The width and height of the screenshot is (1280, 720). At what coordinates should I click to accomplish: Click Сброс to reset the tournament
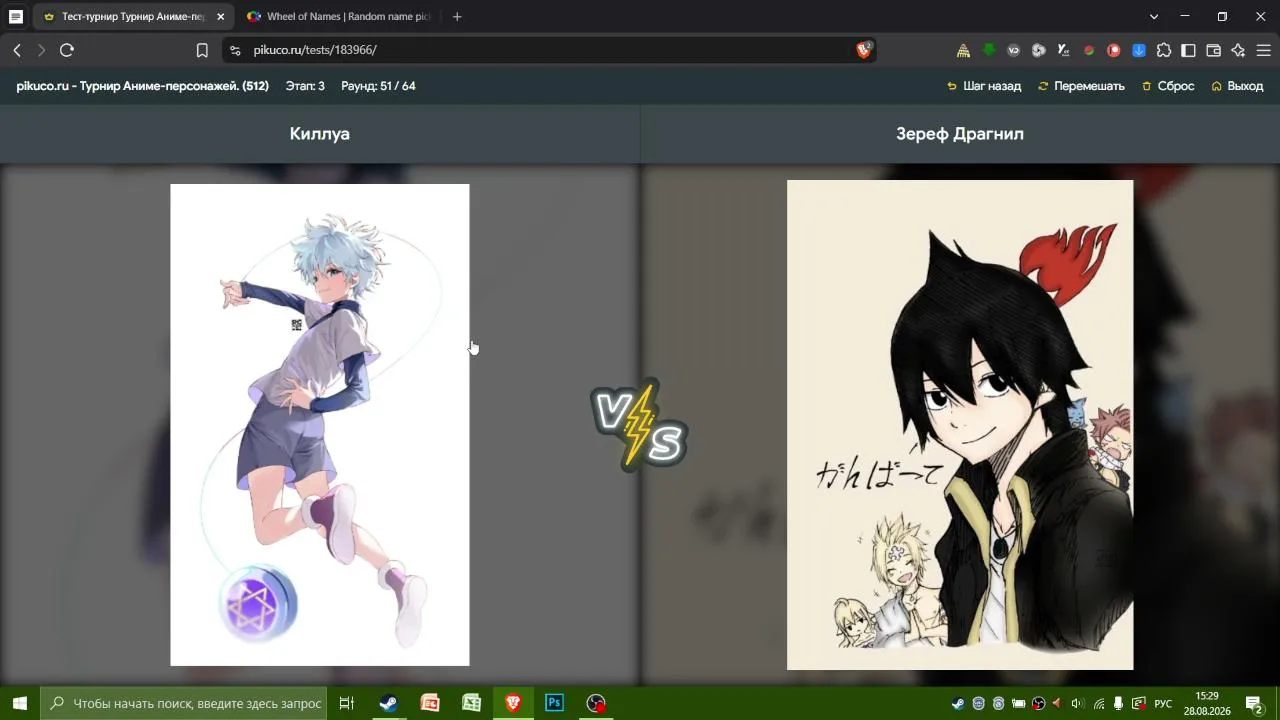[x=1168, y=86]
